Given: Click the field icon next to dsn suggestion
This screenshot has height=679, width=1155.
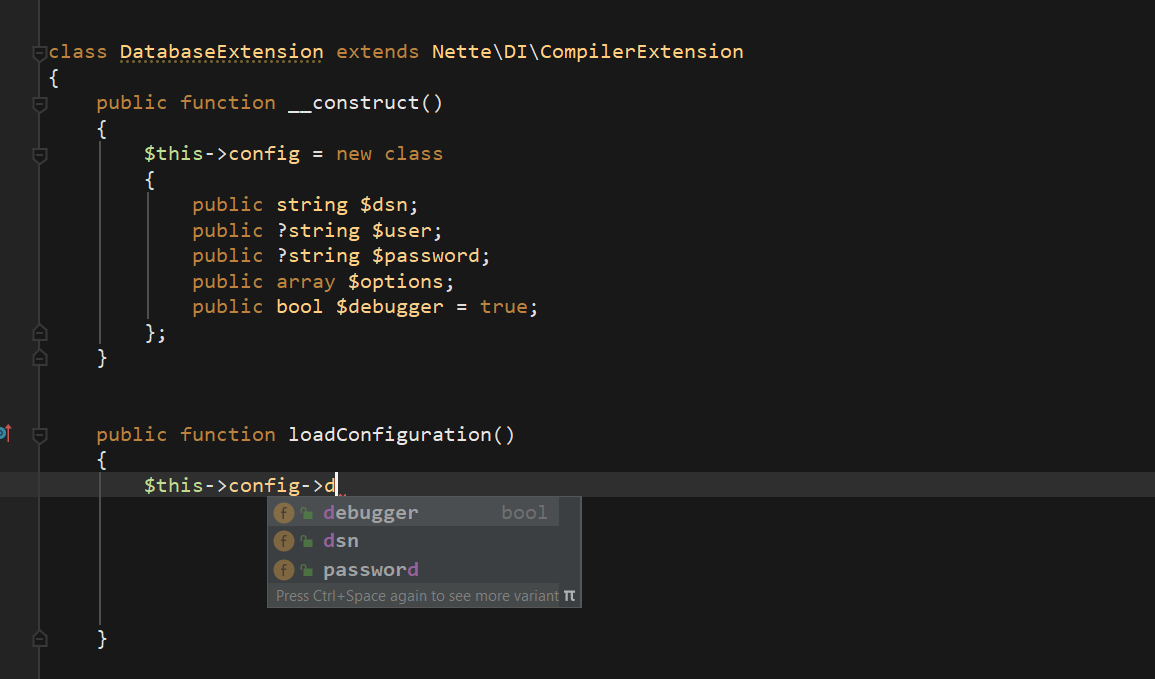Looking at the screenshot, I should pos(284,541).
